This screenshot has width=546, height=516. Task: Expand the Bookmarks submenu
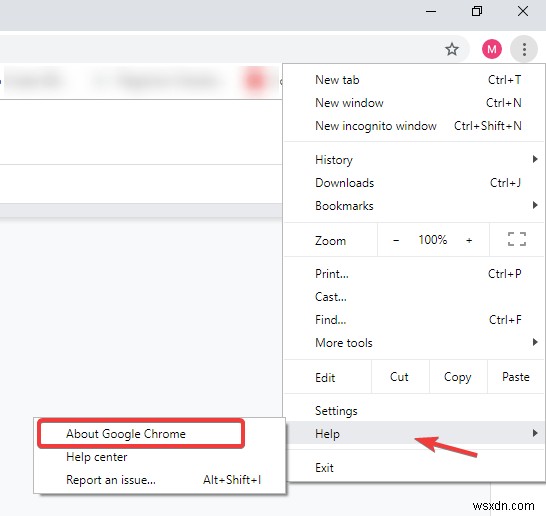(x=414, y=206)
